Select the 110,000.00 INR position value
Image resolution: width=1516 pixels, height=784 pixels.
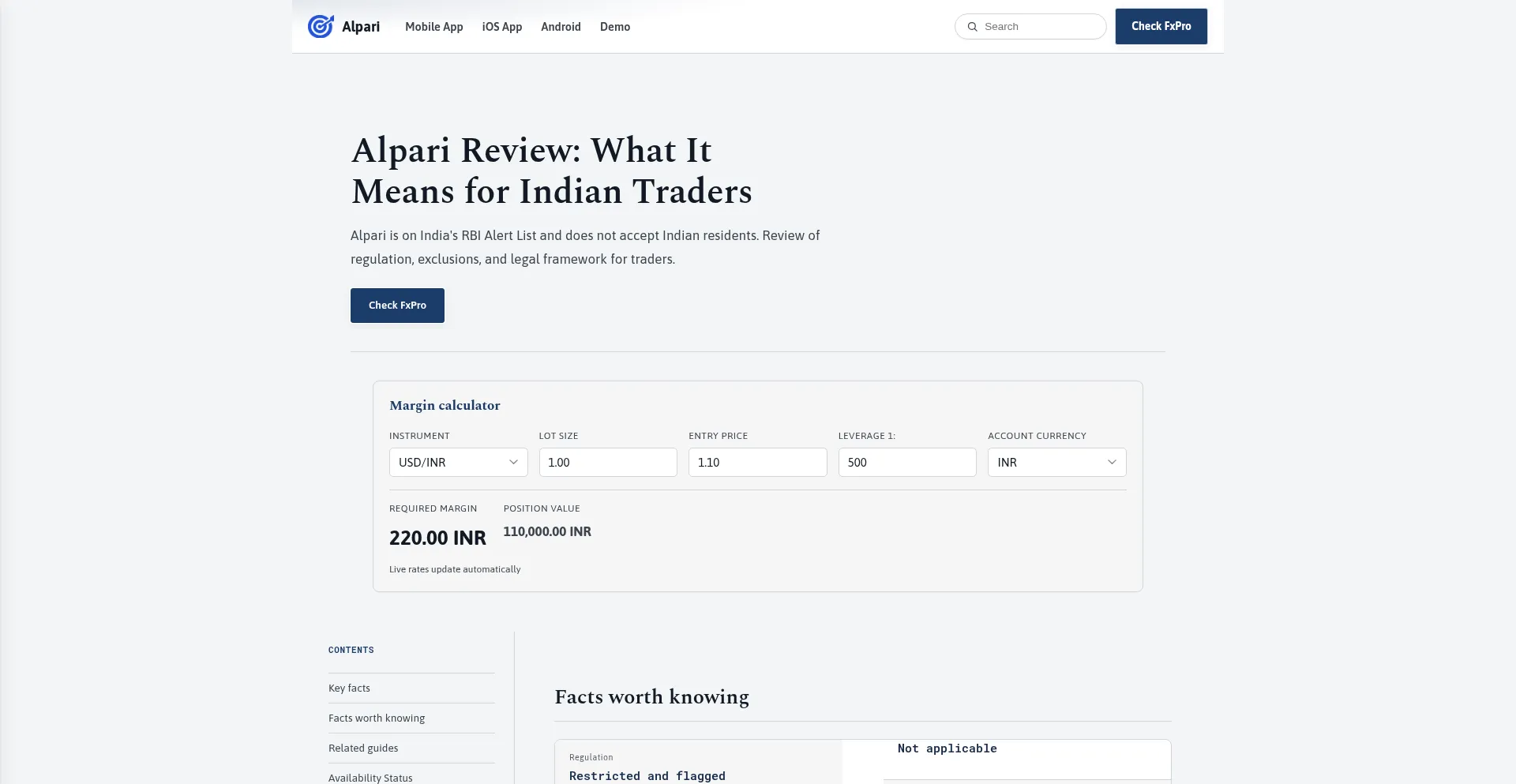tap(547, 532)
